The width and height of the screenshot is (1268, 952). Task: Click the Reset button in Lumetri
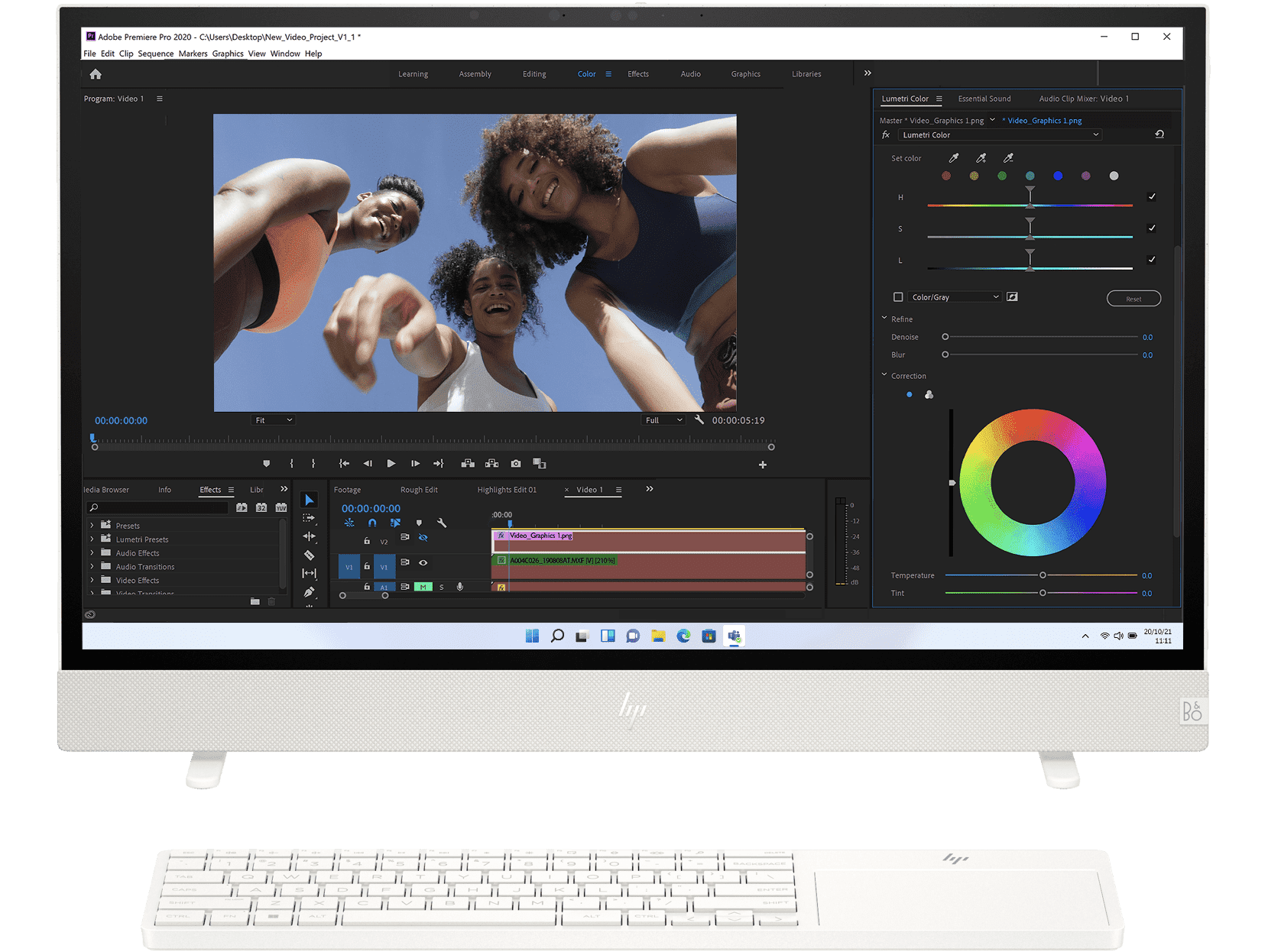[1133, 299]
